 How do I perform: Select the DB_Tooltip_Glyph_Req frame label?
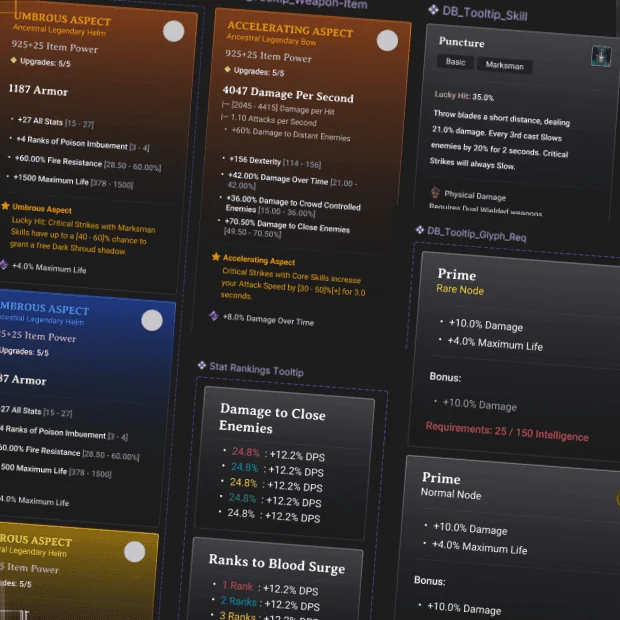476,234
